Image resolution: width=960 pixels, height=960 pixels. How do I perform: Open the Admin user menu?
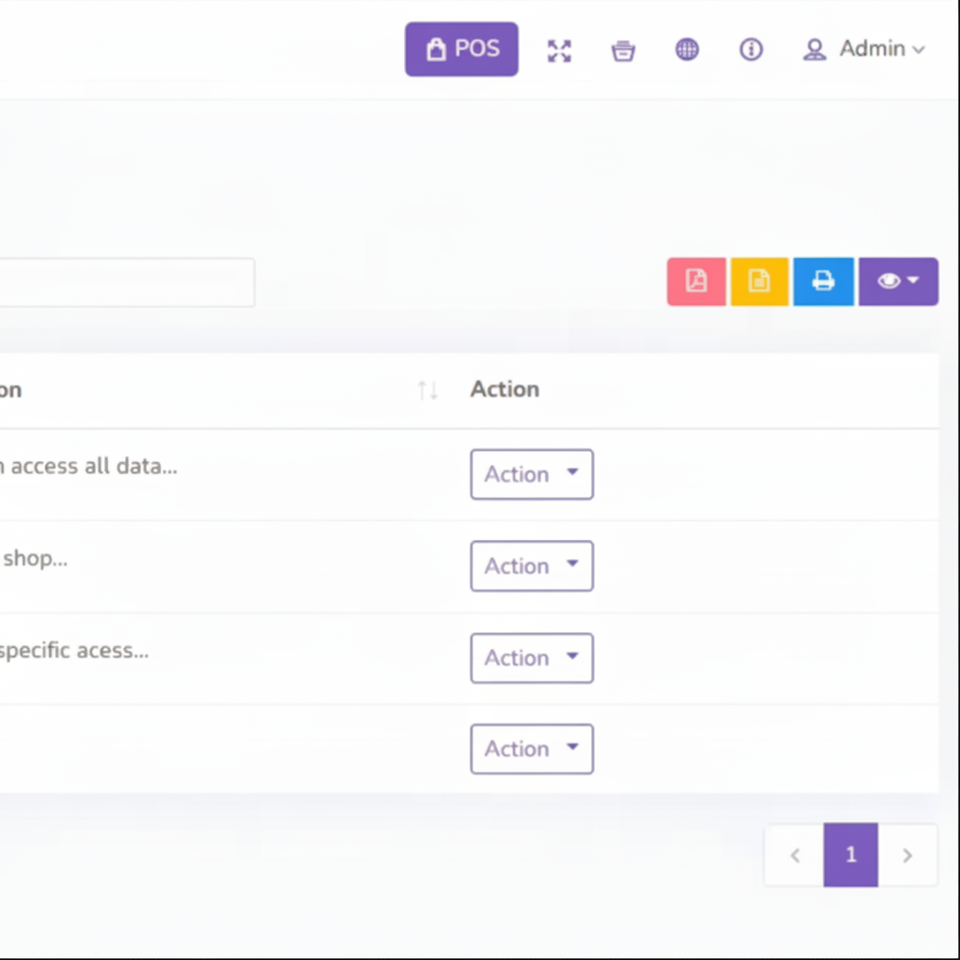[864, 49]
